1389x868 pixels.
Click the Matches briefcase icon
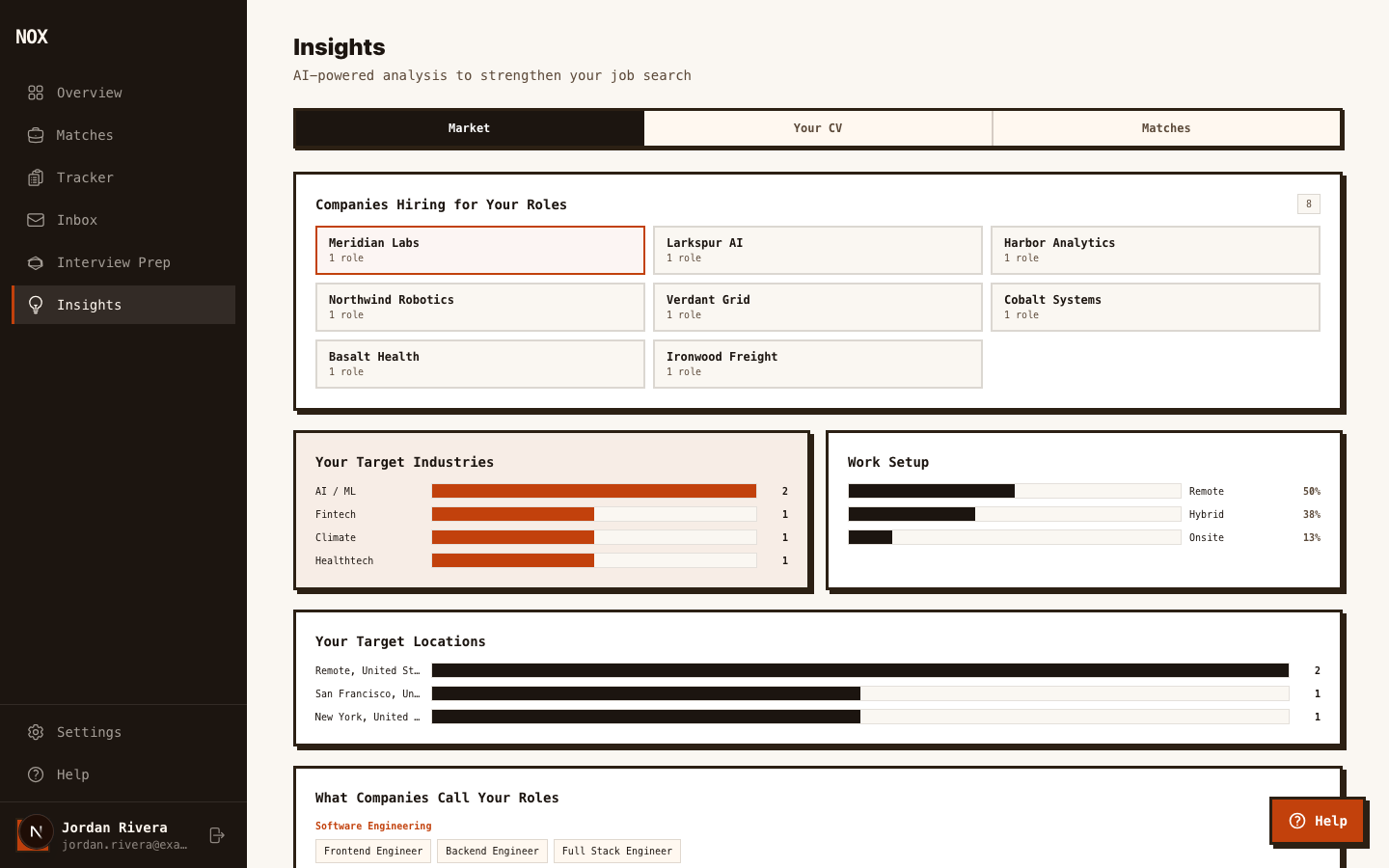pos(36,135)
